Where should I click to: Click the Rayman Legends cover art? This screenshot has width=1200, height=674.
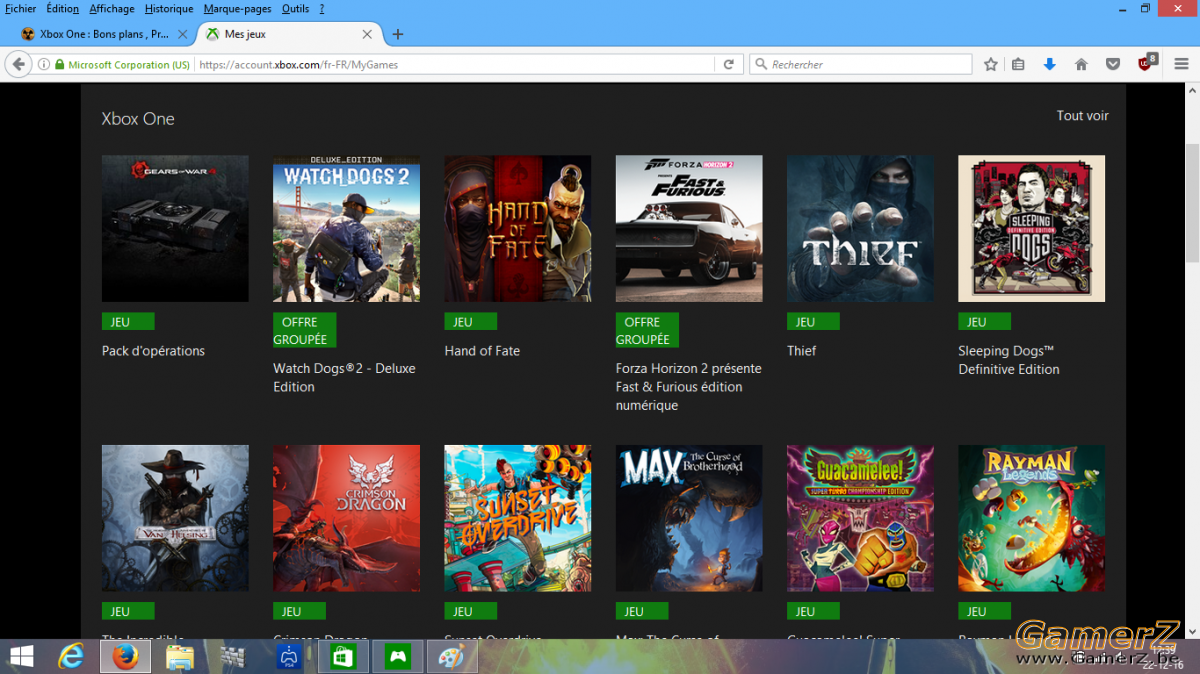(1031, 518)
